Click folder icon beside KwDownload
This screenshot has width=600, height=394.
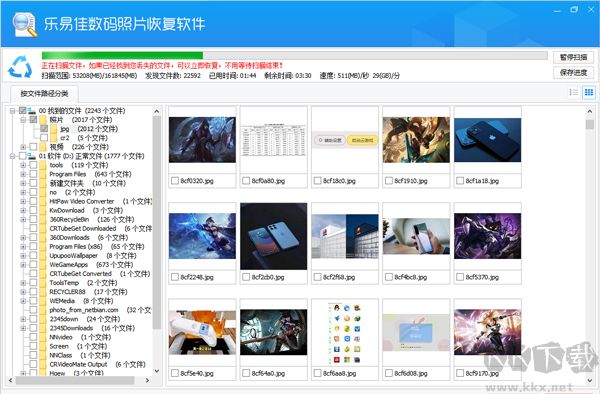[43, 210]
